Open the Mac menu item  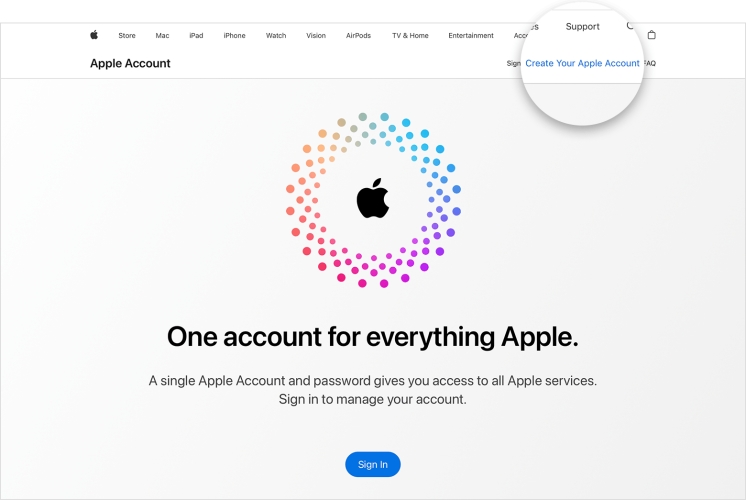tap(162, 36)
